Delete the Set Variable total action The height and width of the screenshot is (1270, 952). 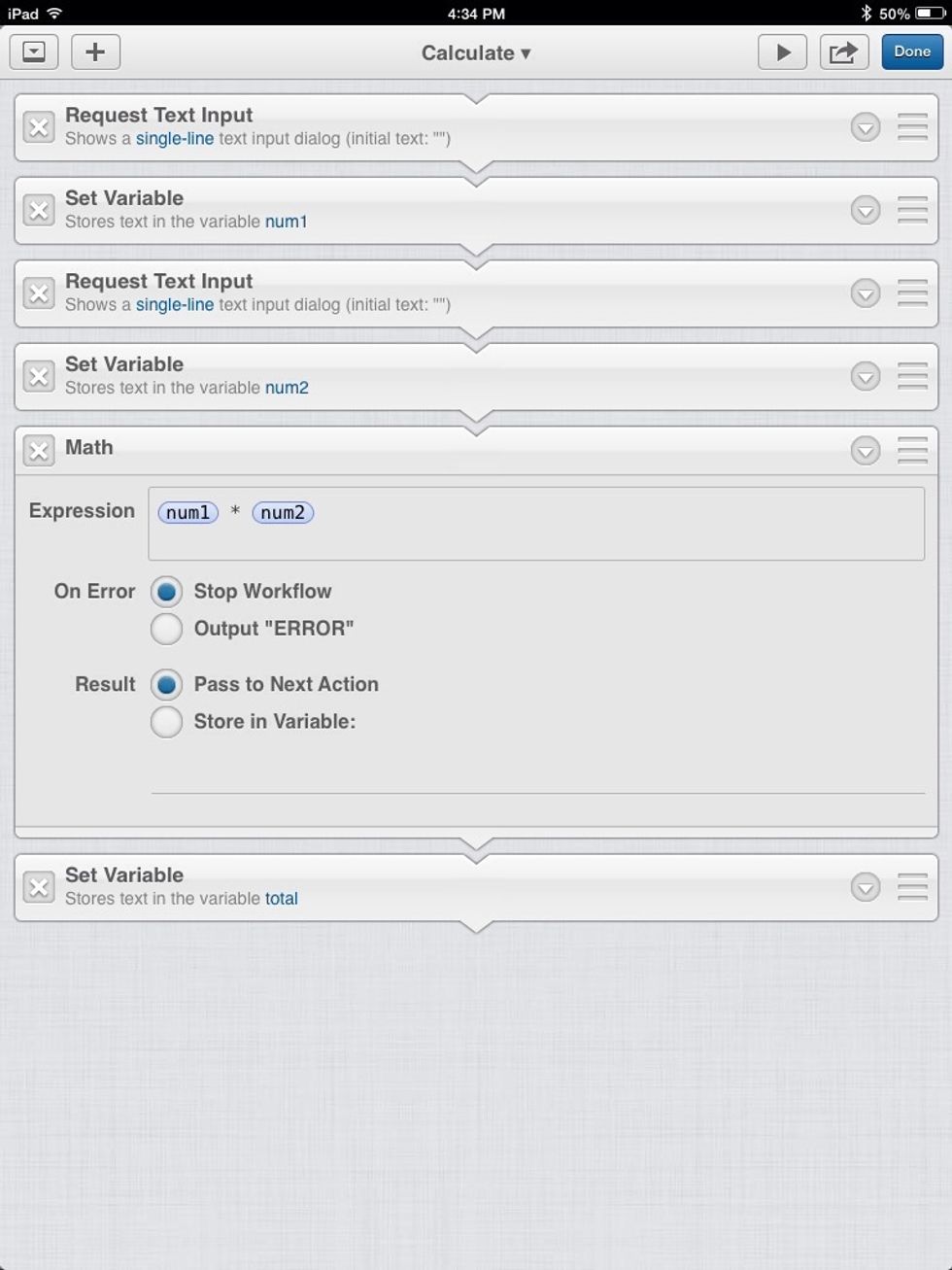39,887
